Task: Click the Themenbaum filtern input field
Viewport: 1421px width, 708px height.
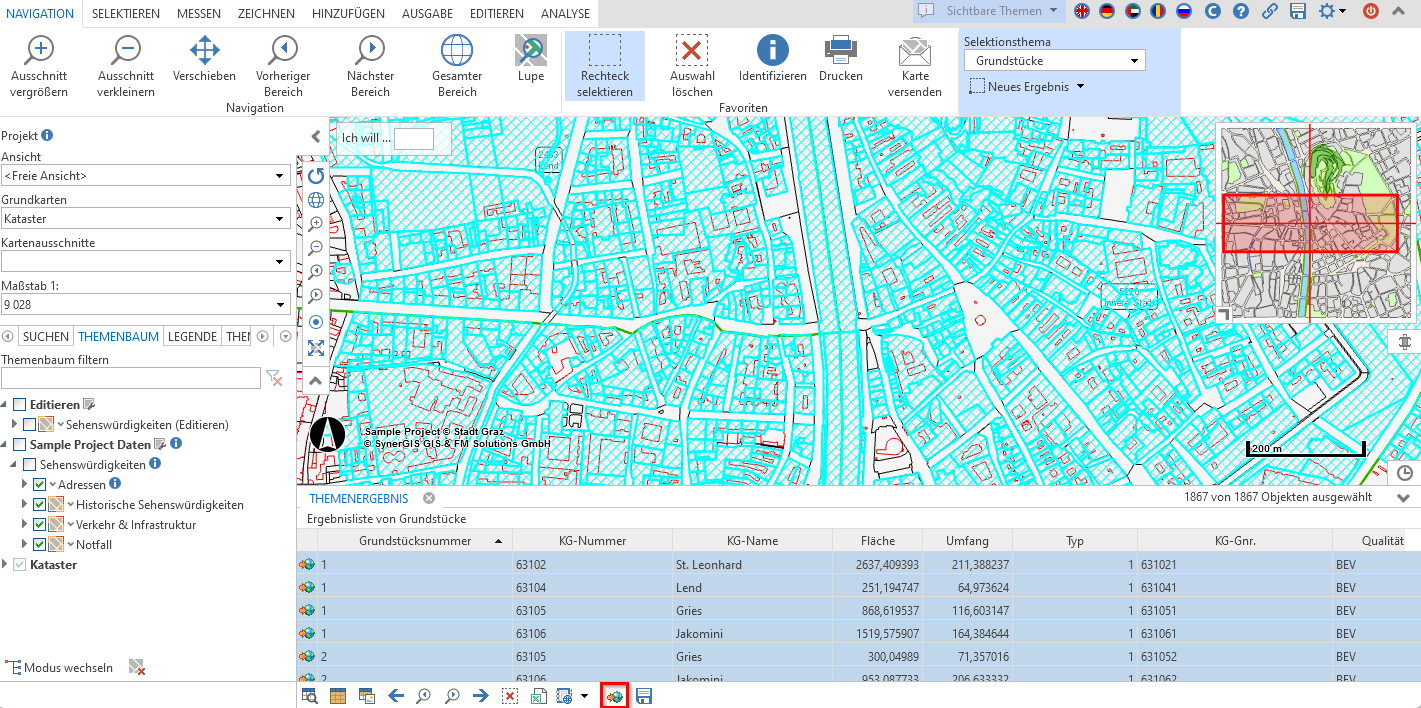Action: point(131,378)
